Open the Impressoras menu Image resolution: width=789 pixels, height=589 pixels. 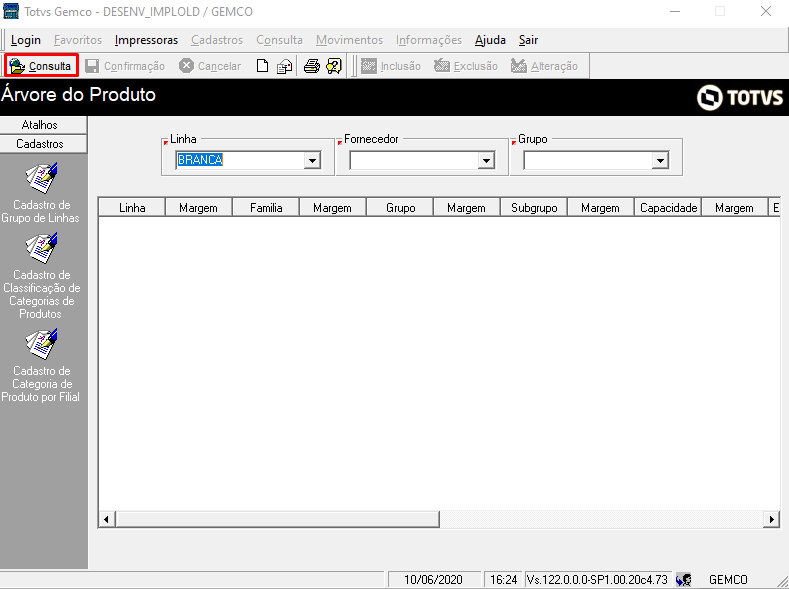tap(146, 40)
